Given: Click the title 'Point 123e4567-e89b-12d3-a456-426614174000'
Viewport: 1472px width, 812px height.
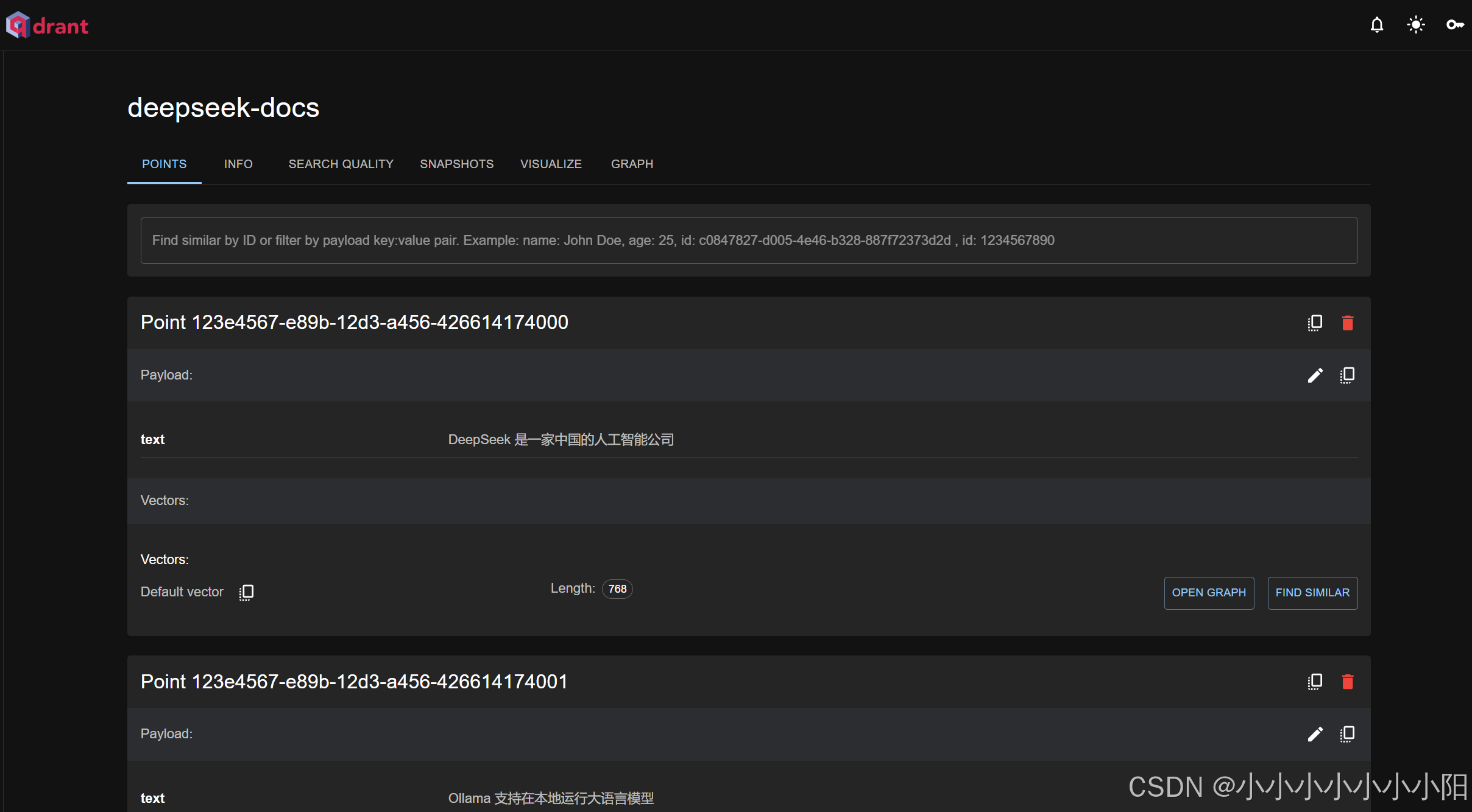Looking at the screenshot, I should coord(355,322).
